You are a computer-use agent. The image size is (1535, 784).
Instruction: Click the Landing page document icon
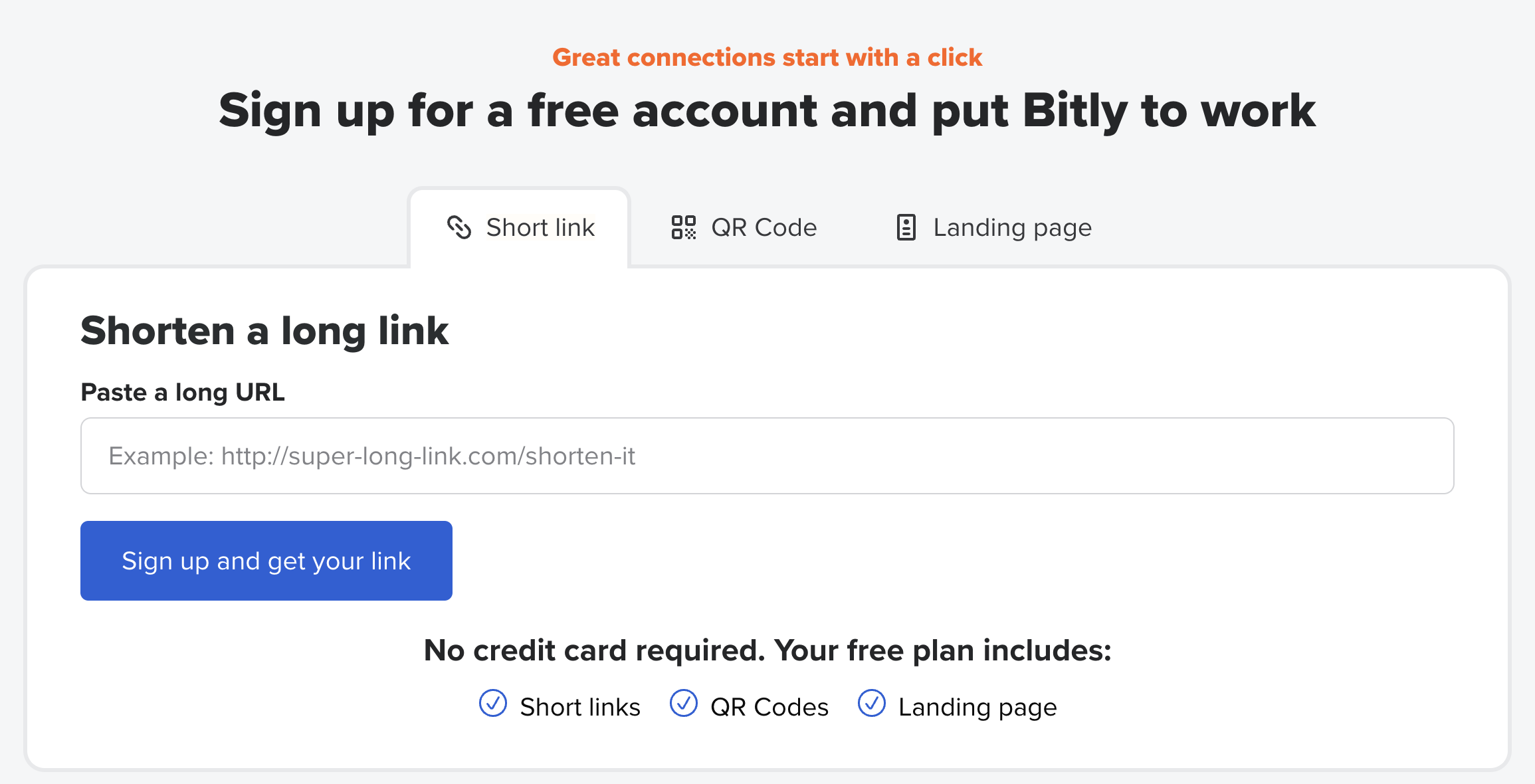coord(905,227)
